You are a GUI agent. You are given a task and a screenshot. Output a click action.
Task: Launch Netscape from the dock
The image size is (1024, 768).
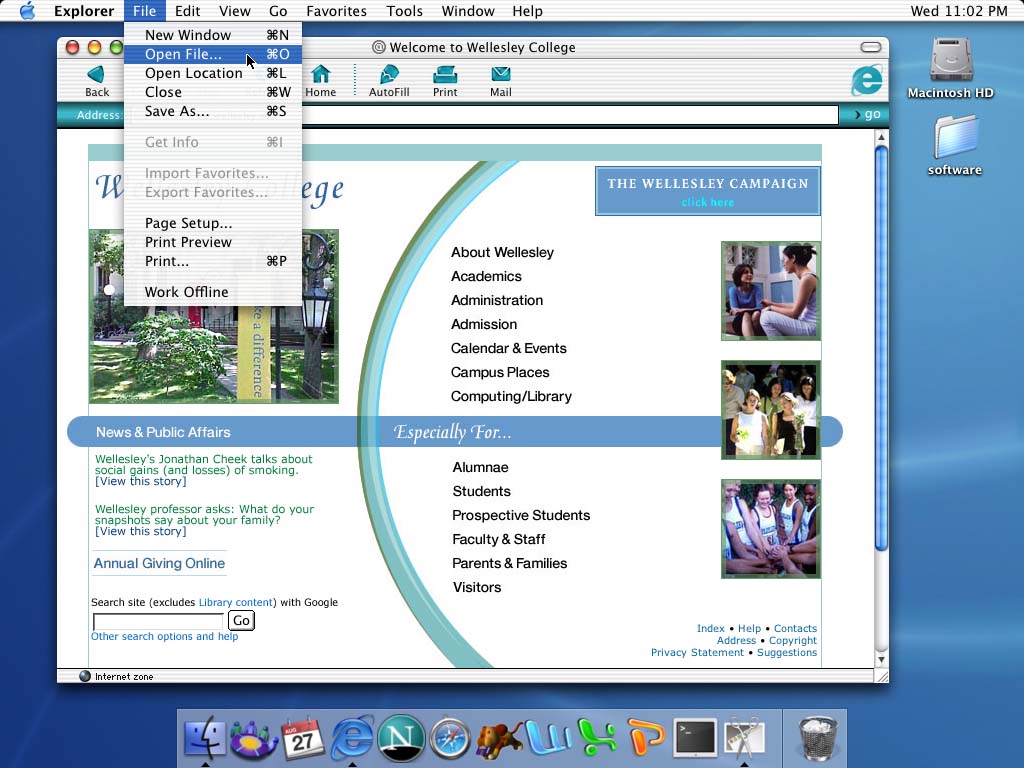(401, 739)
